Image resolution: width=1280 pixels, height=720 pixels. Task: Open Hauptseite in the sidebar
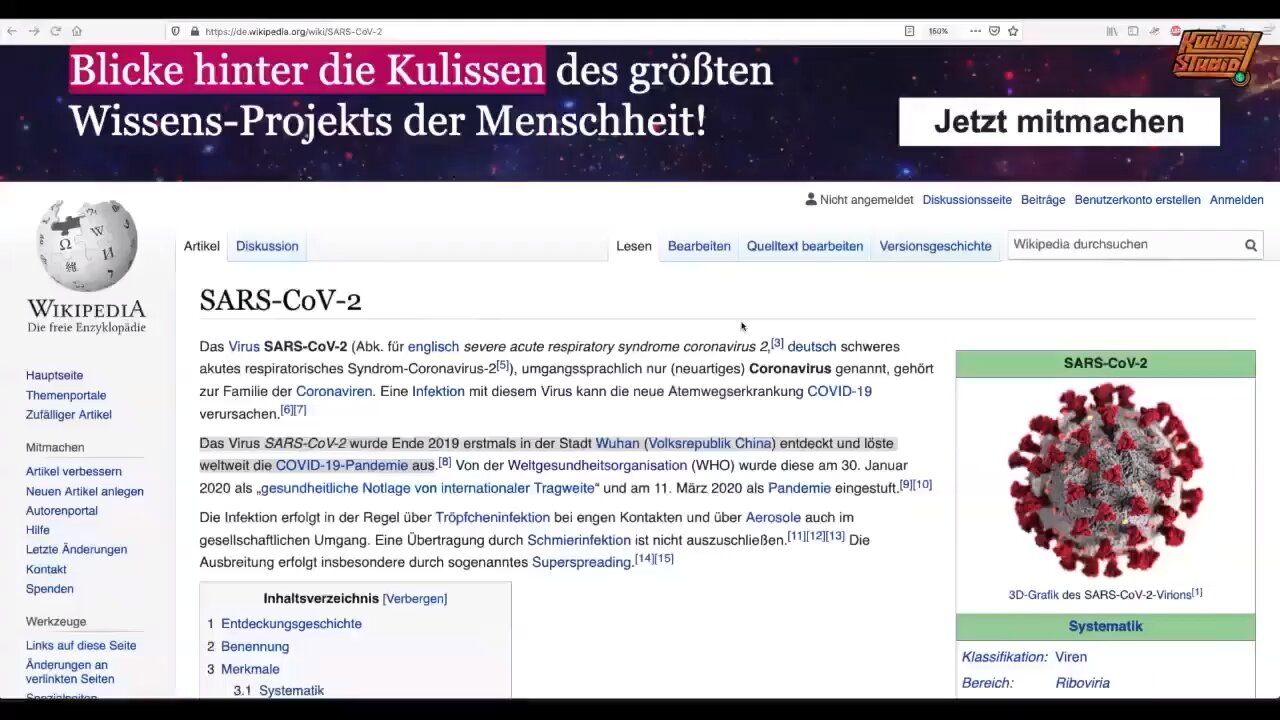point(54,375)
